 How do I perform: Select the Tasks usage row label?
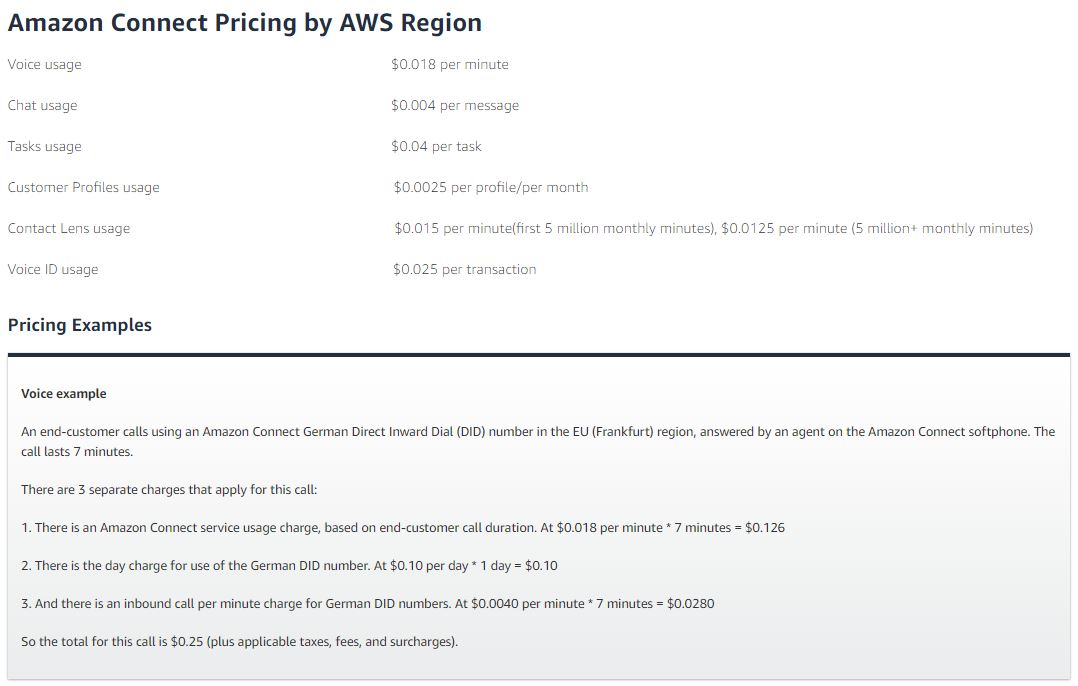pyautogui.click(x=45, y=147)
